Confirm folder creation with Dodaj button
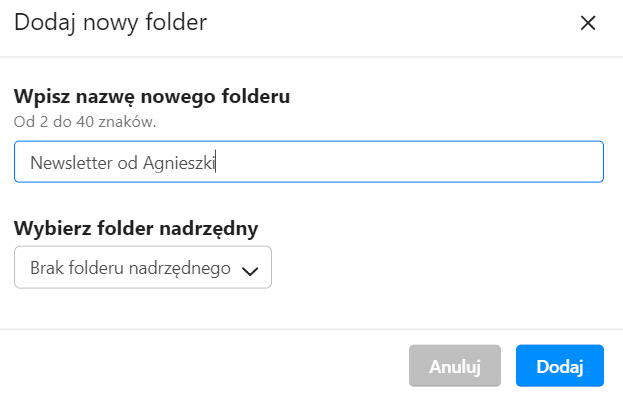This screenshot has width=623, height=393. click(560, 366)
